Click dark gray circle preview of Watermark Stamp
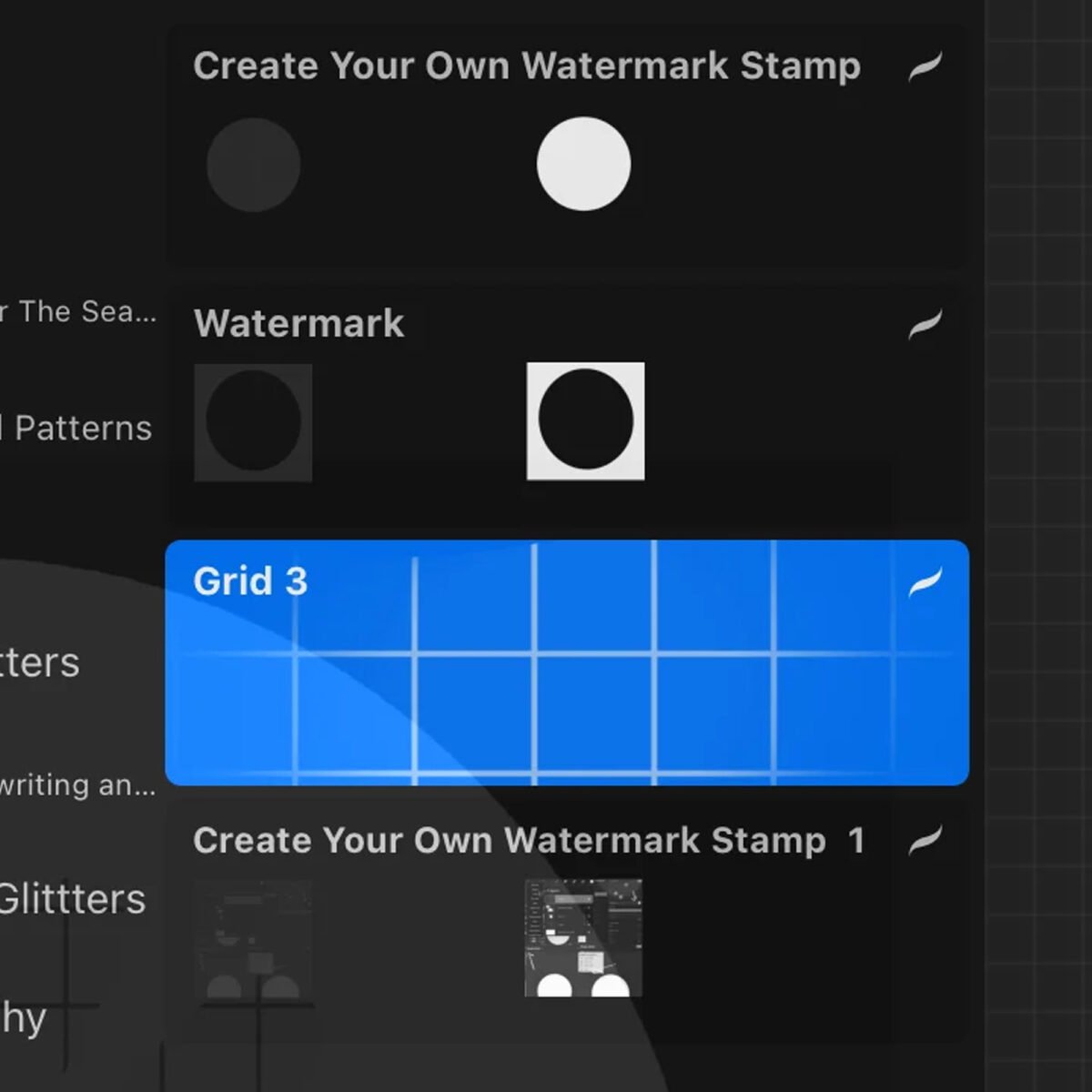This screenshot has height=1092, width=1092. (x=253, y=165)
